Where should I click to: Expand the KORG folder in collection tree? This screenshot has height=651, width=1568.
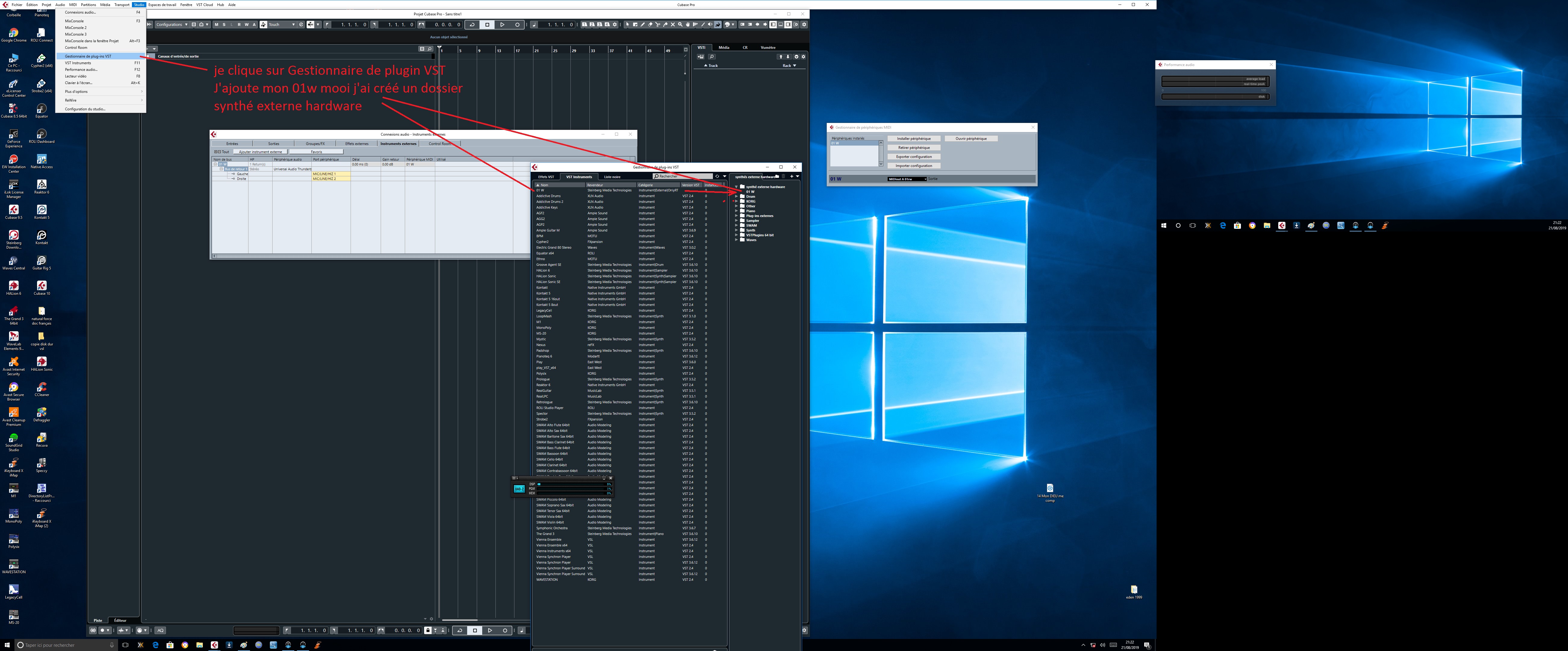736,201
